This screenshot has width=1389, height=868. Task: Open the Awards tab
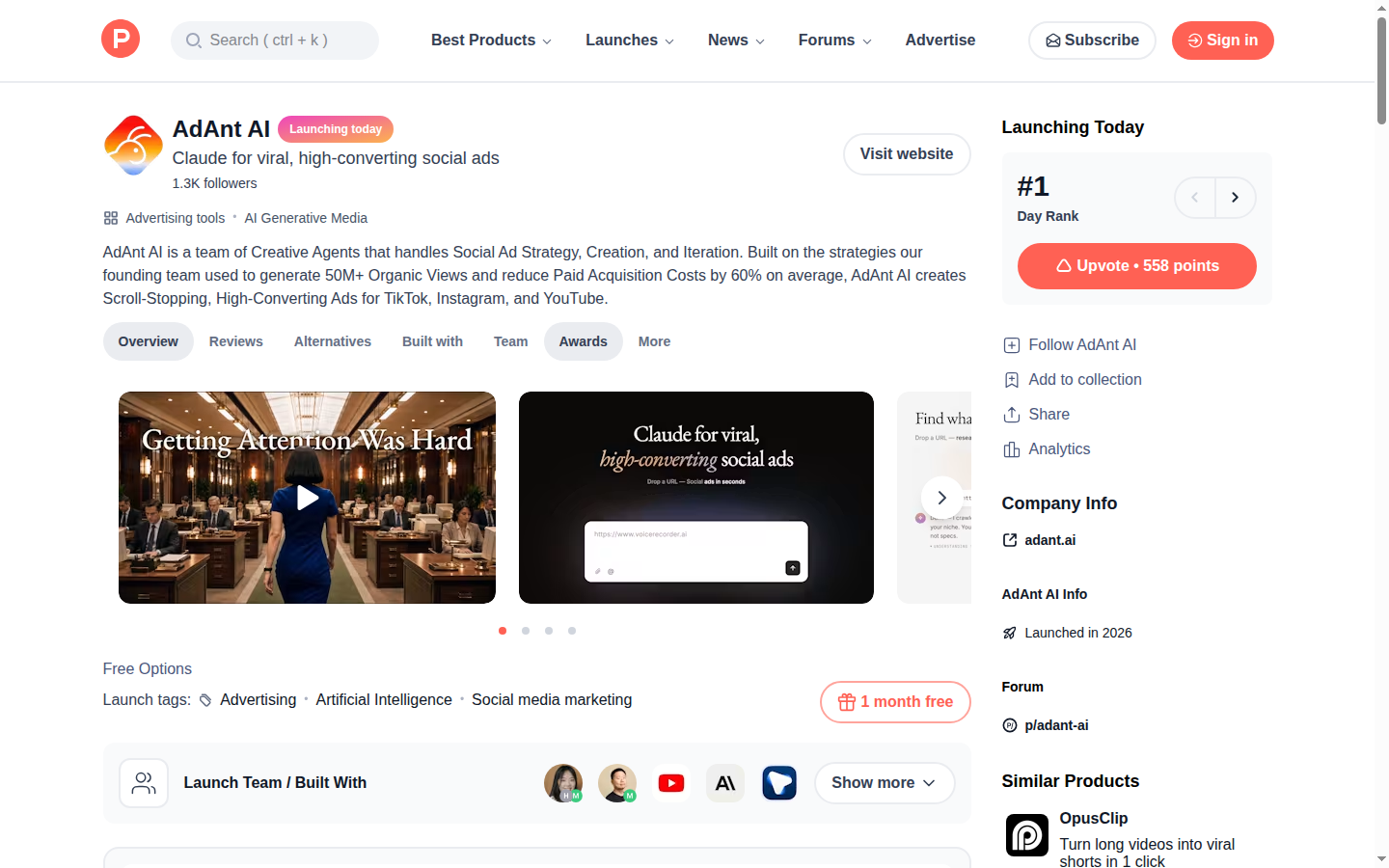(584, 341)
